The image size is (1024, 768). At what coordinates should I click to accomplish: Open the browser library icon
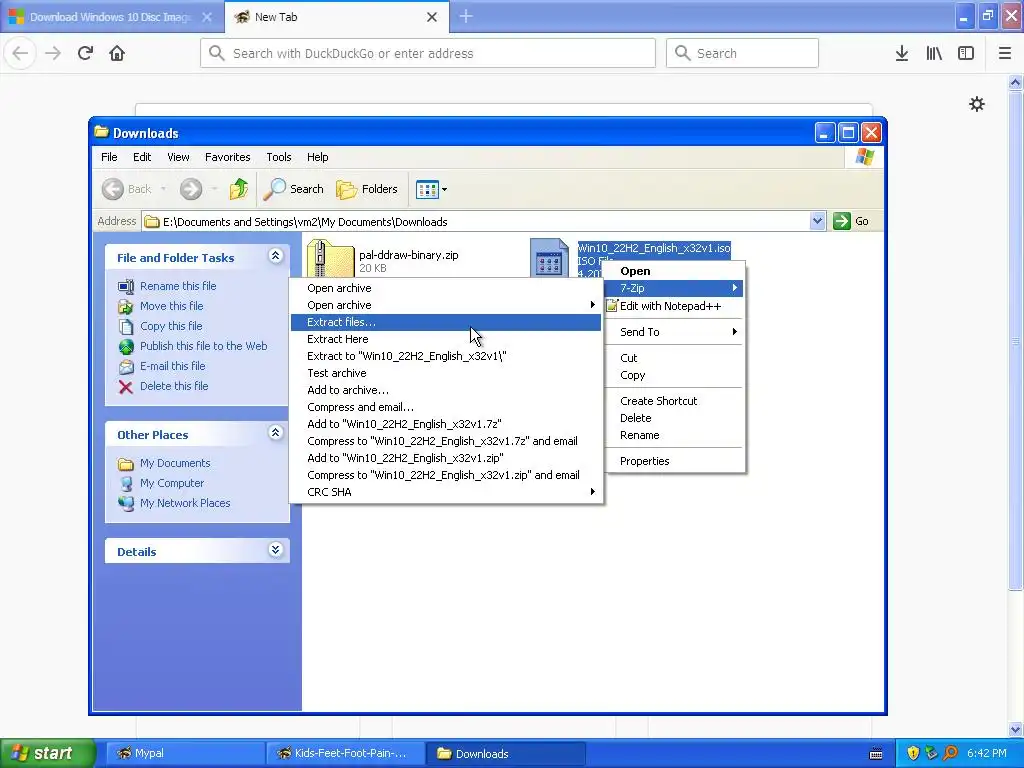point(934,54)
